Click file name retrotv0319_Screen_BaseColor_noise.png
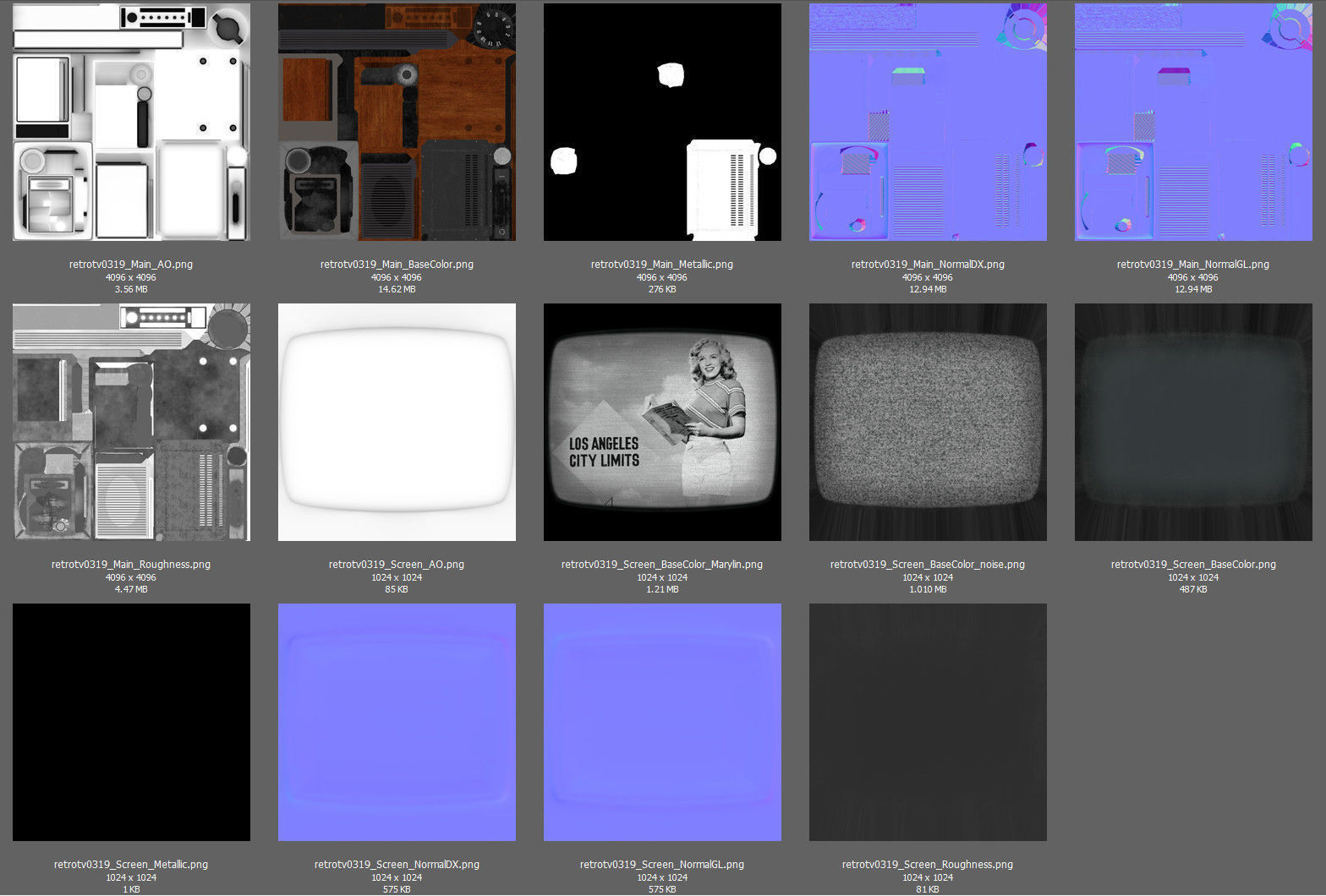This screenshot has height=896, width=1326. pyautogui.click(x=928, y=565)
